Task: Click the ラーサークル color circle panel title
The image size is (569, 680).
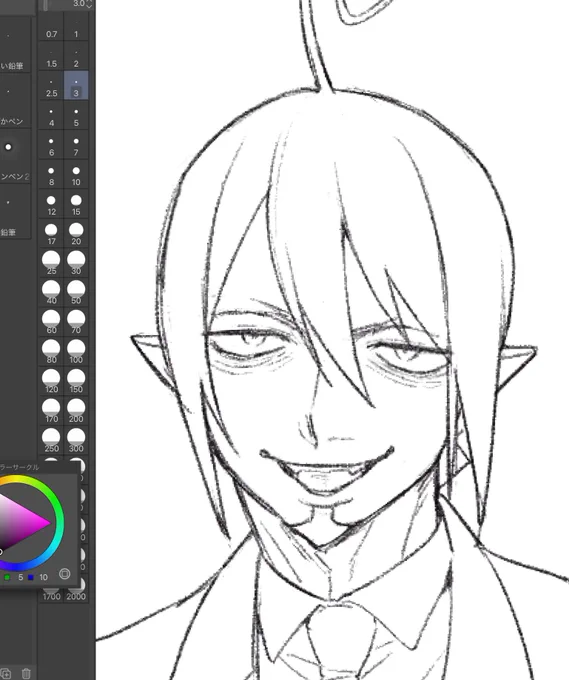Action: [x=20, y=467]
